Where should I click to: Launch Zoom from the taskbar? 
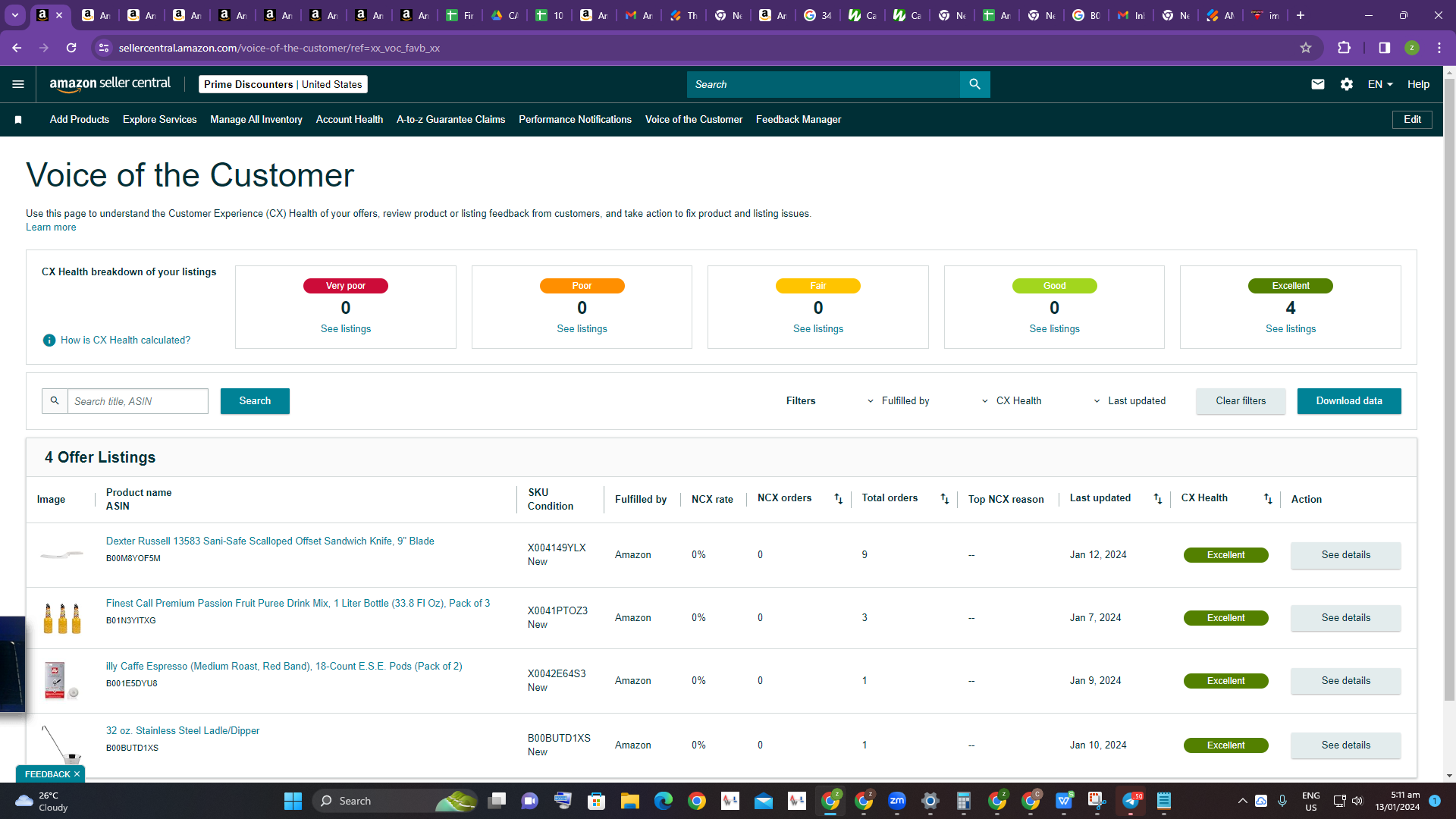coord(897,801)
